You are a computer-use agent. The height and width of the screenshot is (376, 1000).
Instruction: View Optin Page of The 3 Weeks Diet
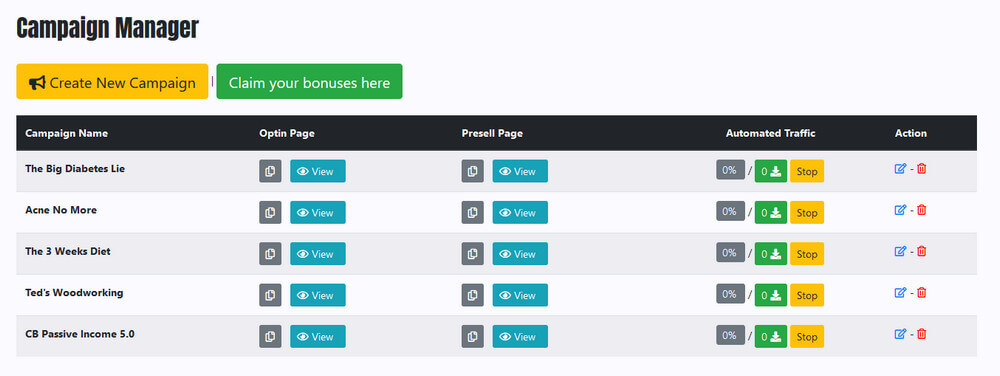[x=318, y=254]
